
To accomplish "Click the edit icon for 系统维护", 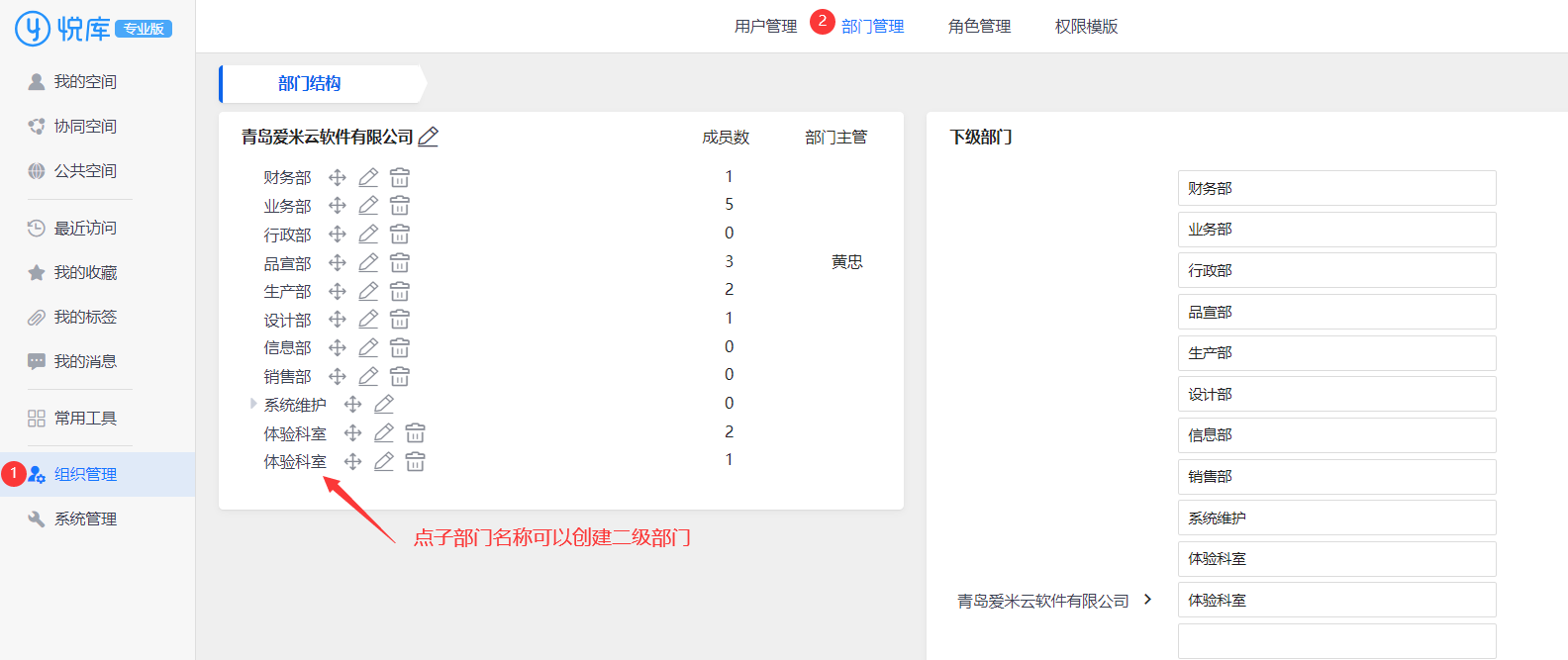I will [384, 405].
